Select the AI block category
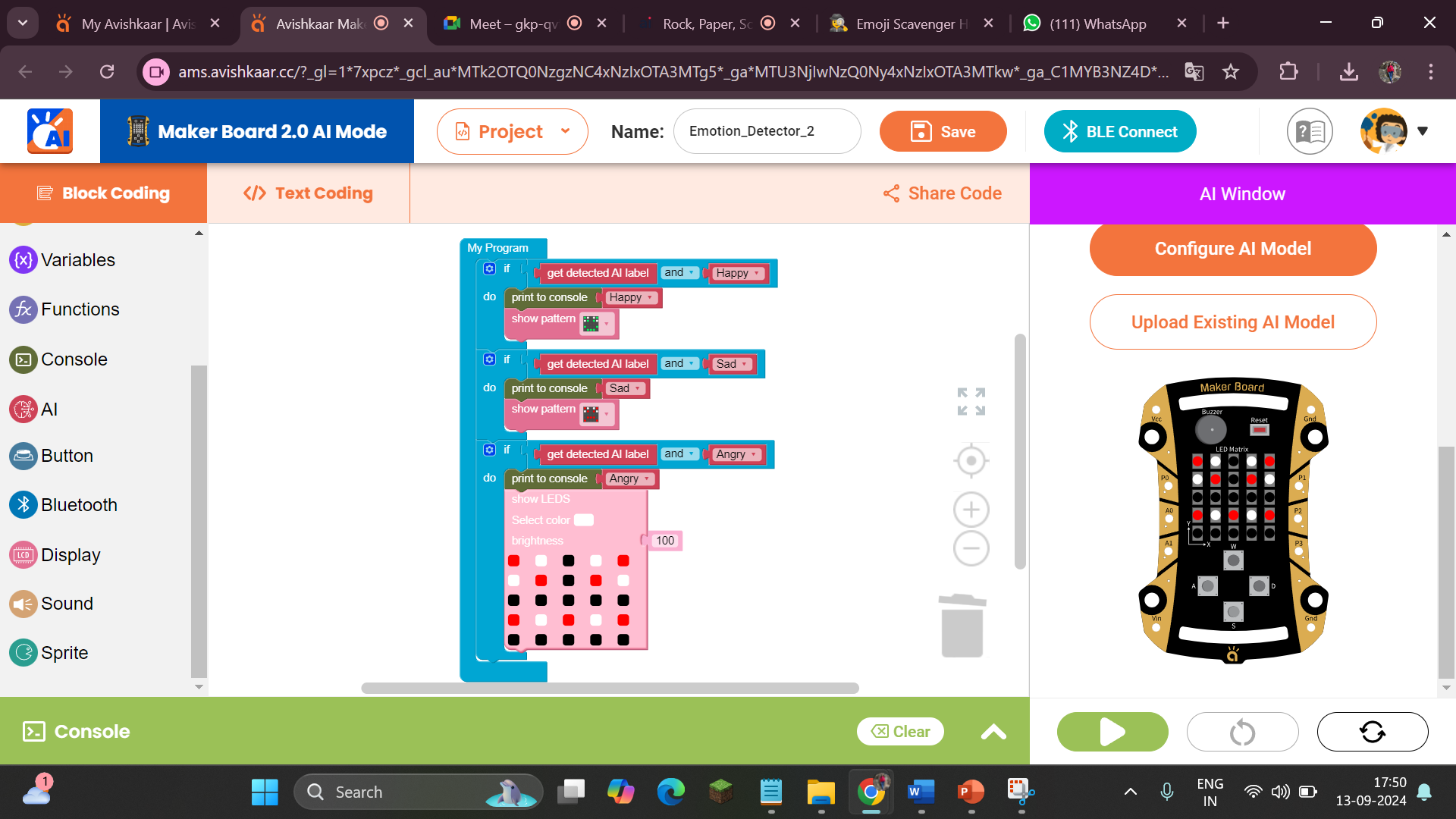 [48, 409]
